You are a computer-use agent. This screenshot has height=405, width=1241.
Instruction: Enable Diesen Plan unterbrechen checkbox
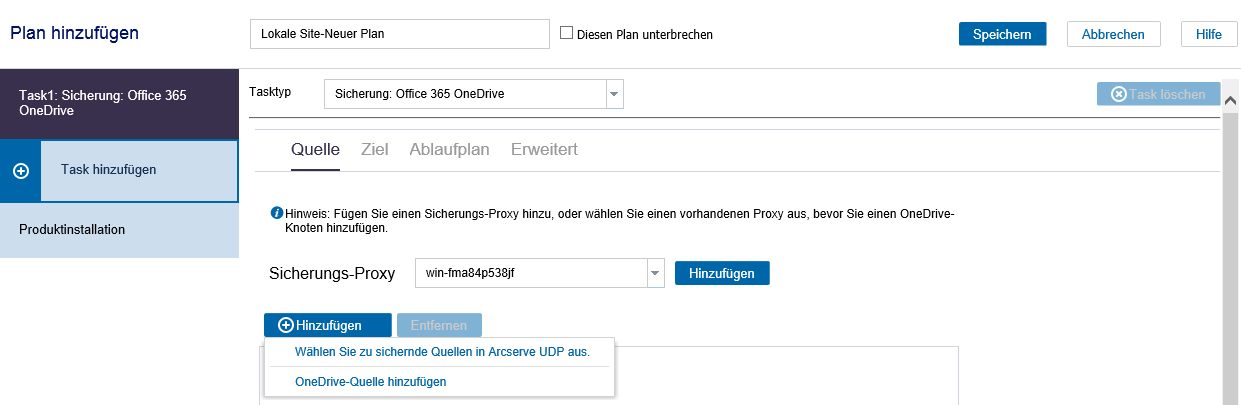coord(566,33)
